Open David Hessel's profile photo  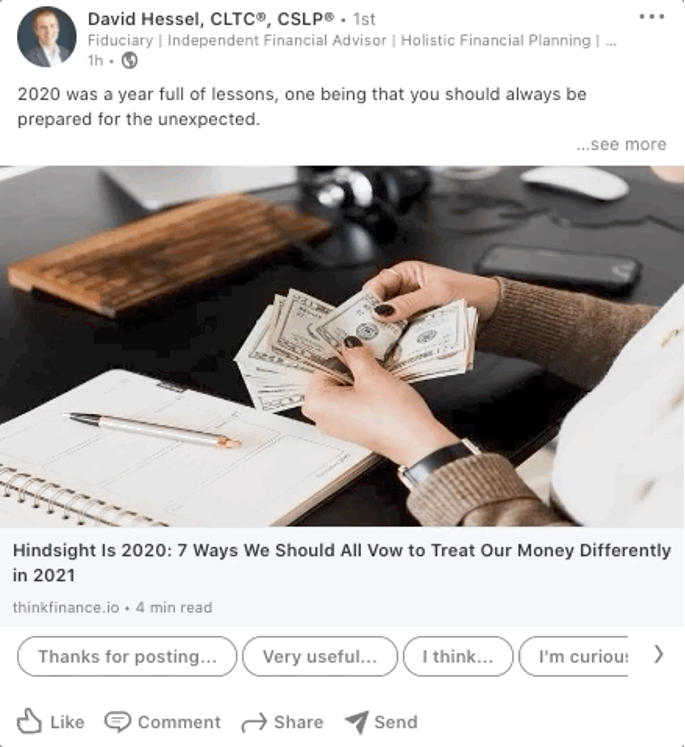[46, 36]
